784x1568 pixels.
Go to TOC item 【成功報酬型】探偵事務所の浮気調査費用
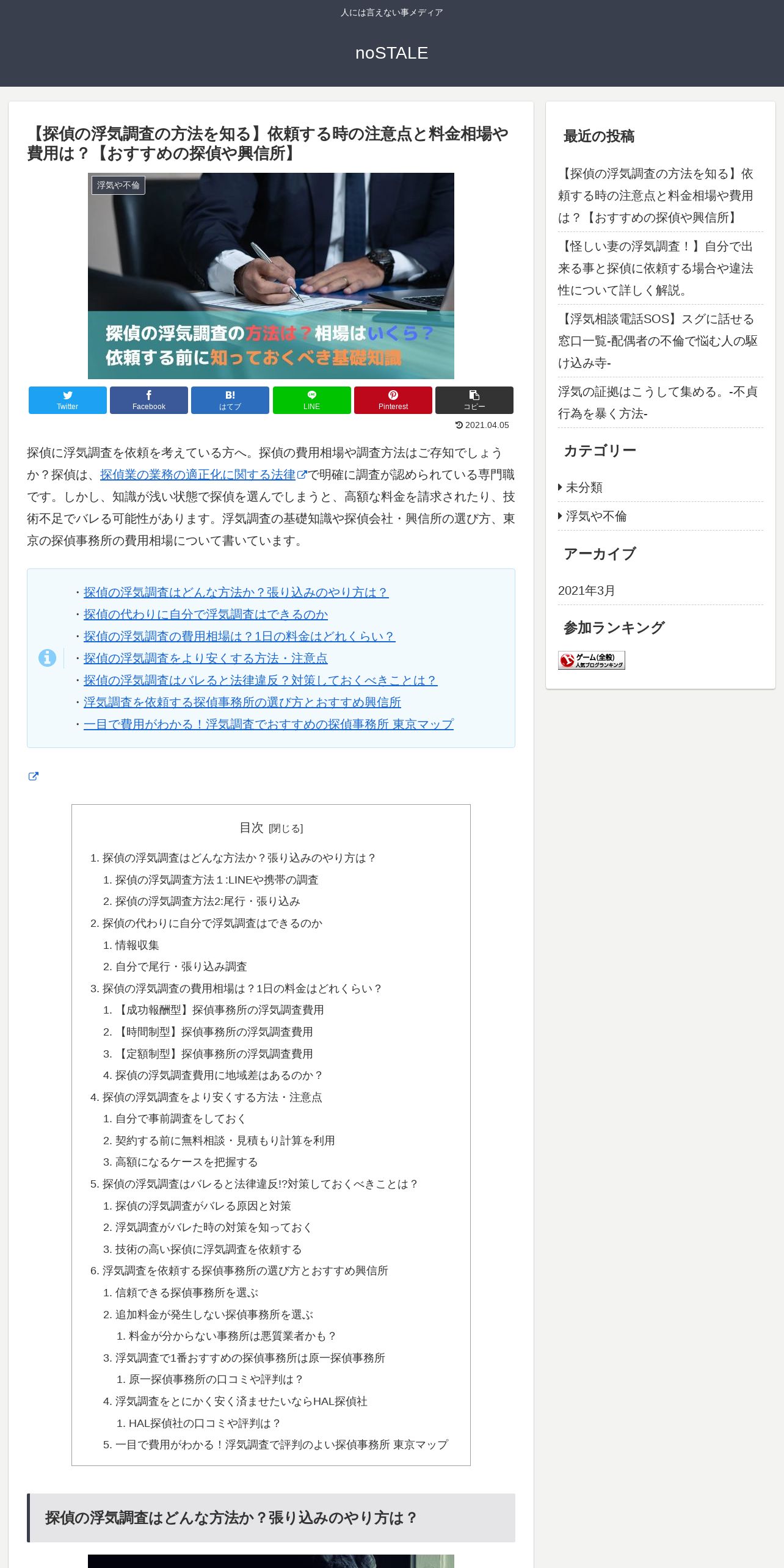coord(220,1010)
